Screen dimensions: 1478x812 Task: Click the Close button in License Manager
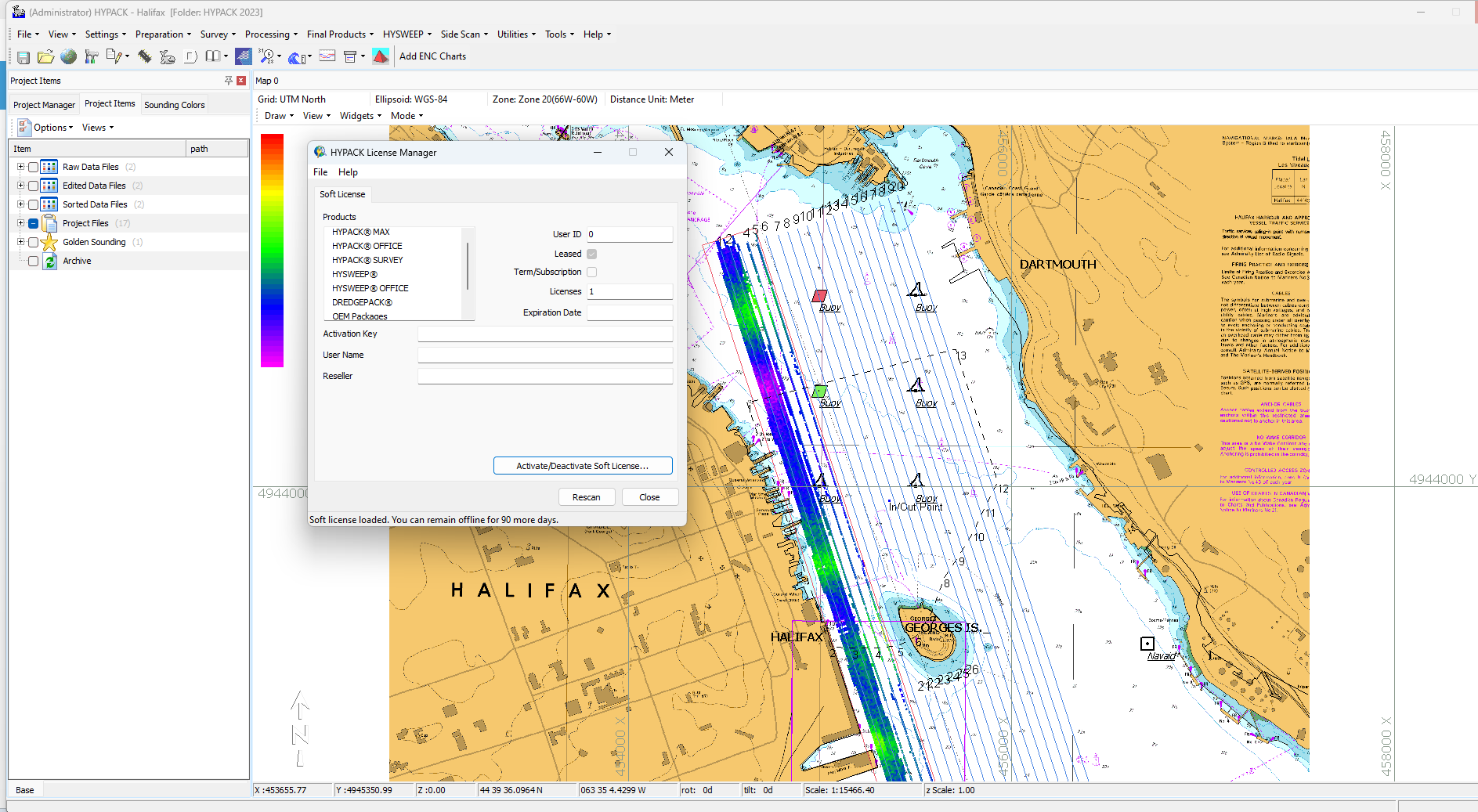(x=649, y=497)
